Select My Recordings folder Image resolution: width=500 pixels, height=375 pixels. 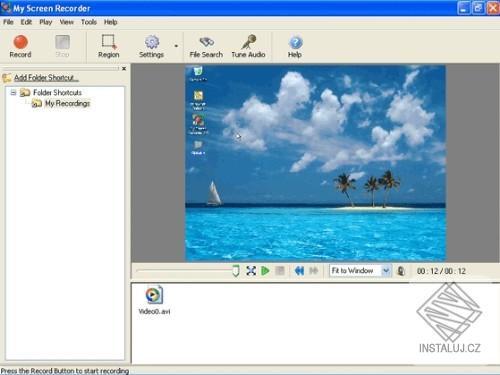pyautogui.click(x=67, y=103)
